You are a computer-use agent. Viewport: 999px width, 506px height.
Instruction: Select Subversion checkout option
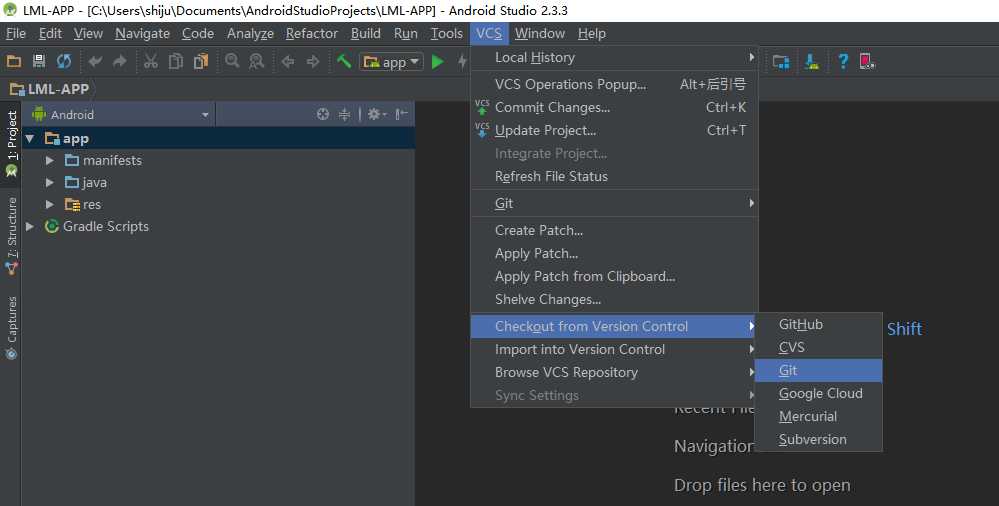coord(819,439)
